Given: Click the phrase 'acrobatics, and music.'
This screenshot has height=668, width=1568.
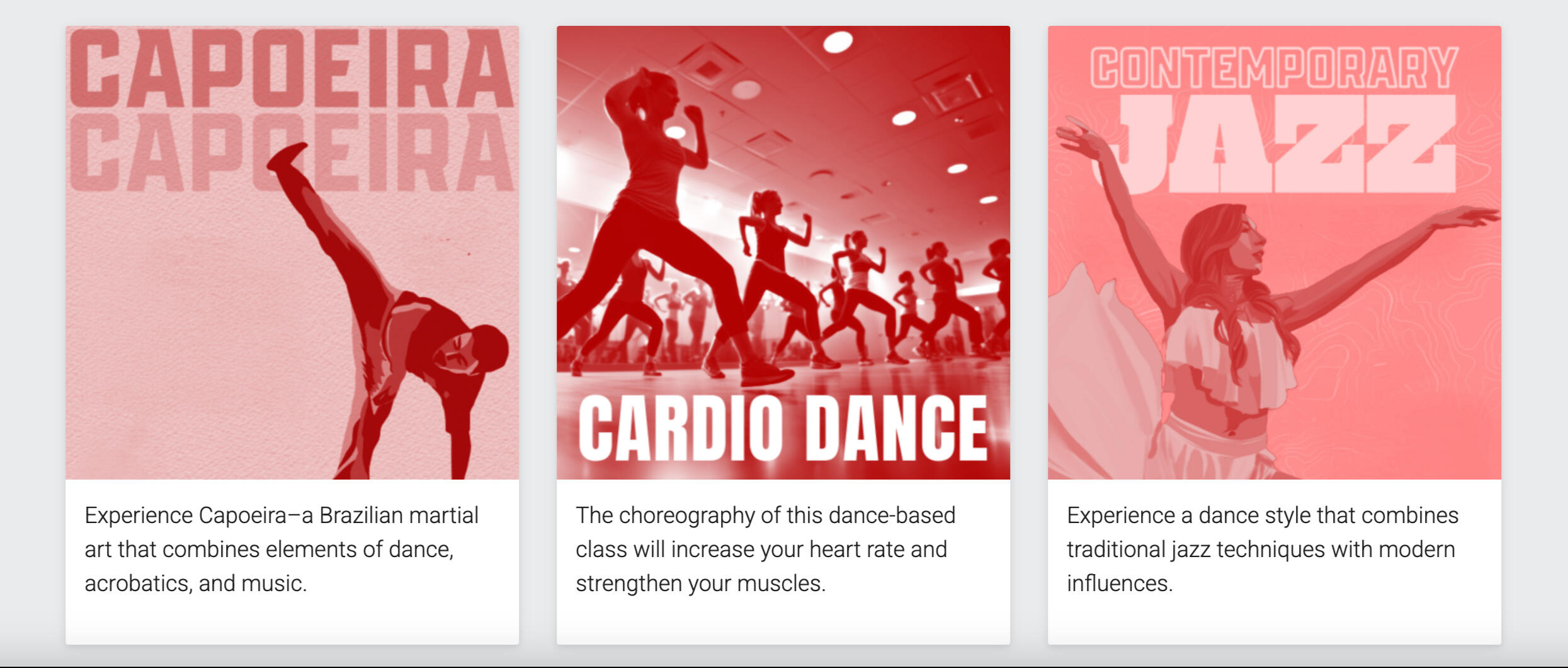Looking at the screenshot, I should 195,584.
